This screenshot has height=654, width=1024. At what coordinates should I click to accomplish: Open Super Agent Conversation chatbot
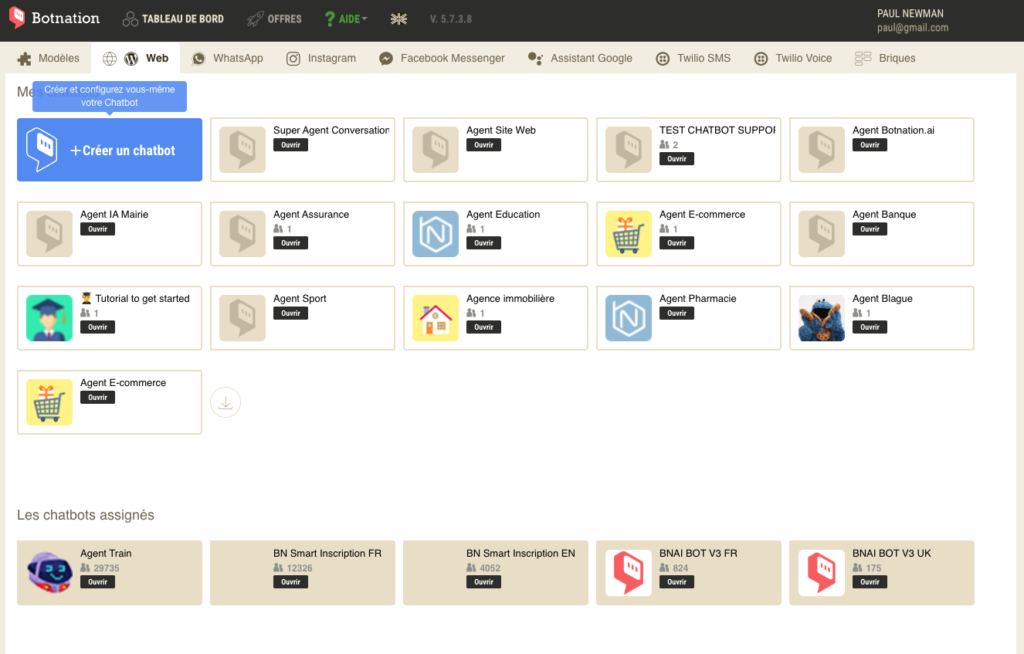[291, 145]
